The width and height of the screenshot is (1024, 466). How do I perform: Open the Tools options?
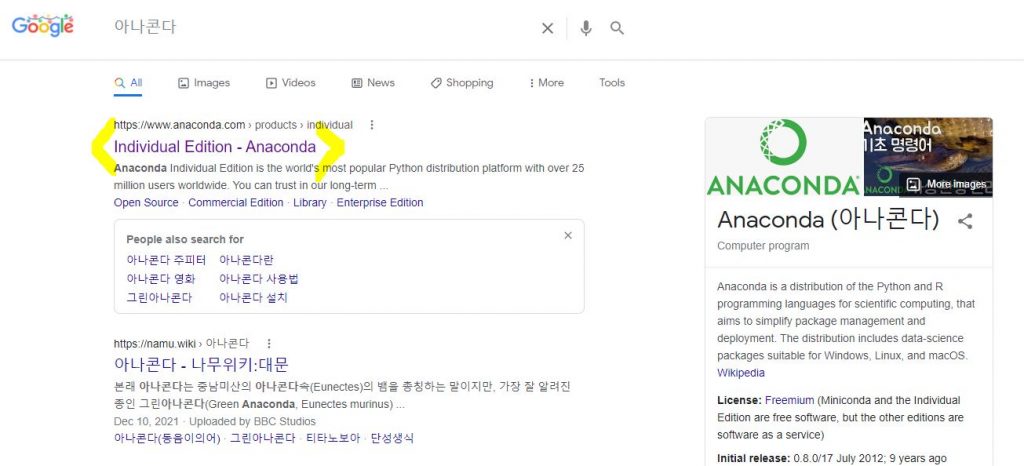tap(612, 83)
